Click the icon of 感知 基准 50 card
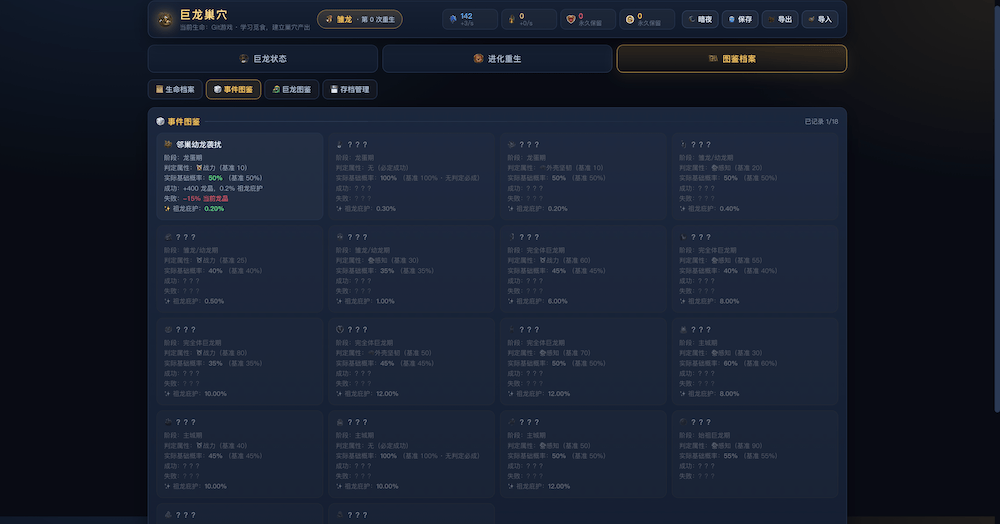The height and width of the screenshot is (524, 1000). click(511, 422)
